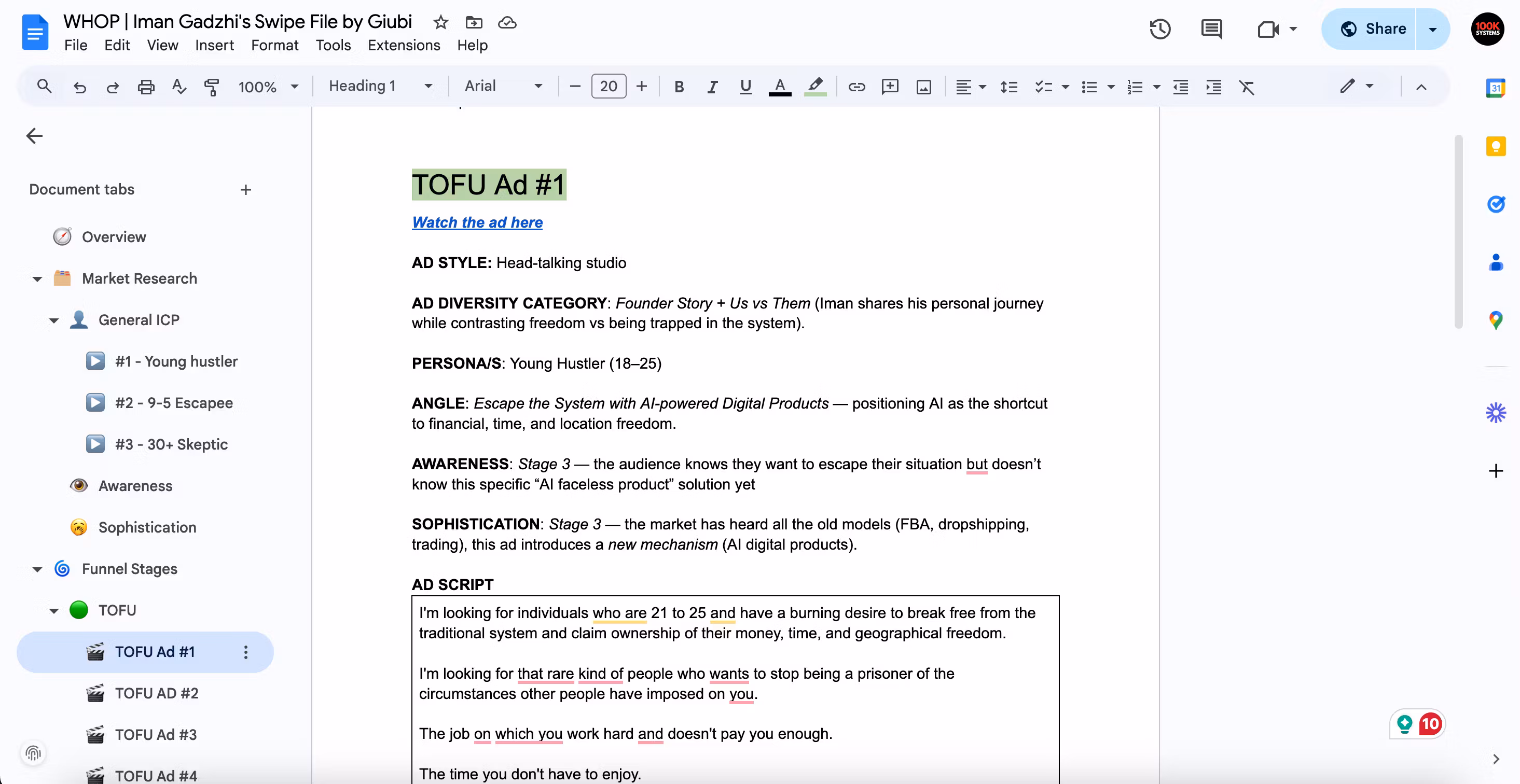This screenshot has height=784, width=1520.
Task: Click the font size input field
Action: pyautogui.click(x=609, y=86)
